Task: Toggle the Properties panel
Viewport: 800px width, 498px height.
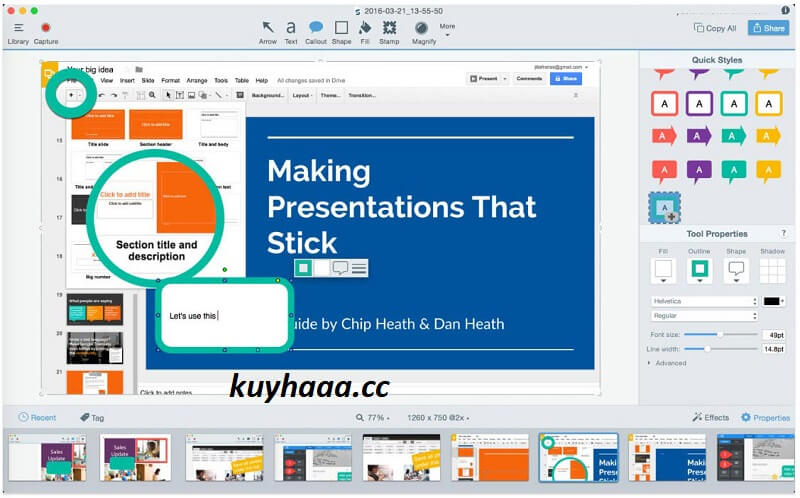Action: point(765,417)
